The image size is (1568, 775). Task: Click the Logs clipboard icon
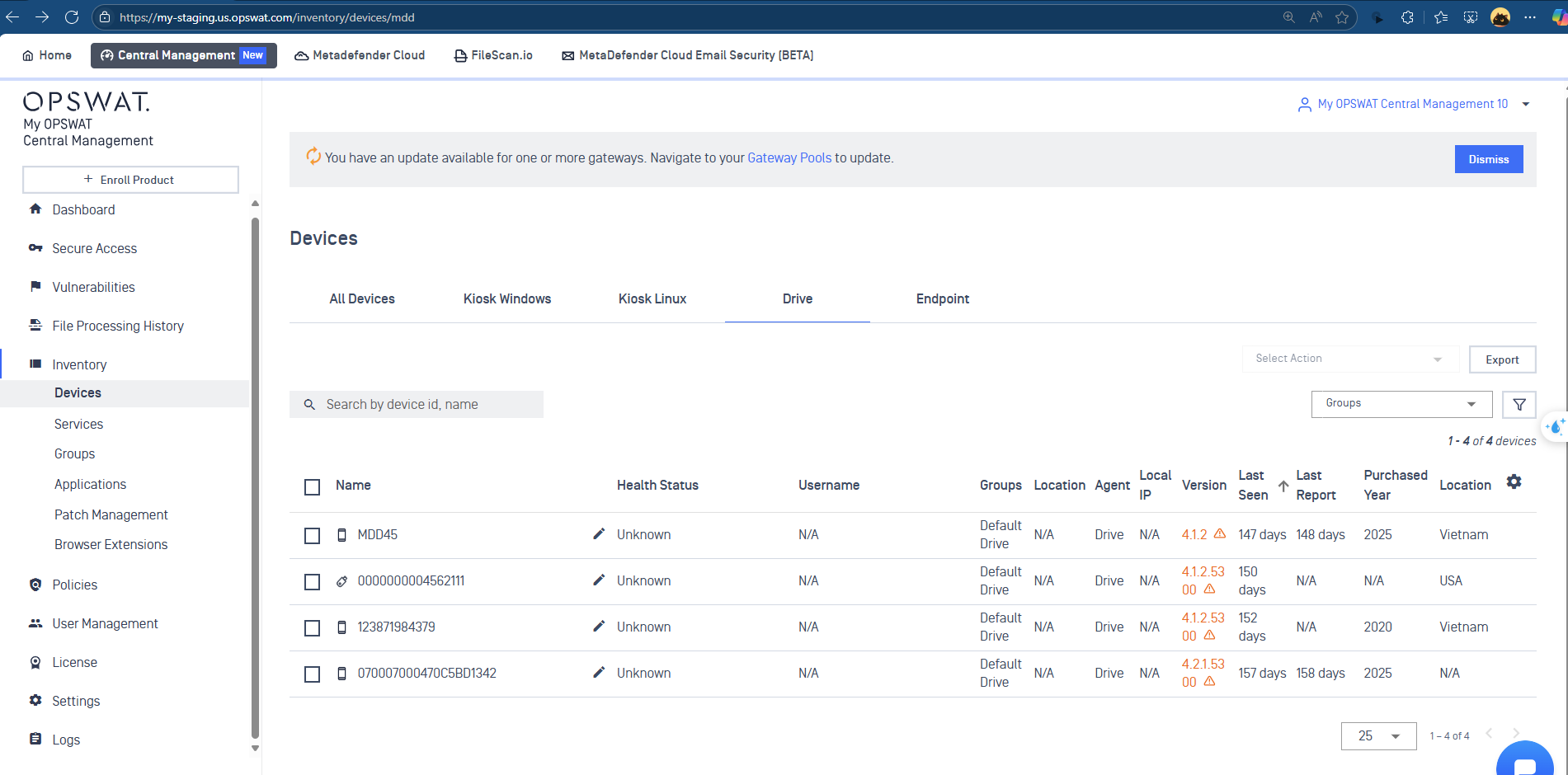pyautogui.click(x=35, y=740)
